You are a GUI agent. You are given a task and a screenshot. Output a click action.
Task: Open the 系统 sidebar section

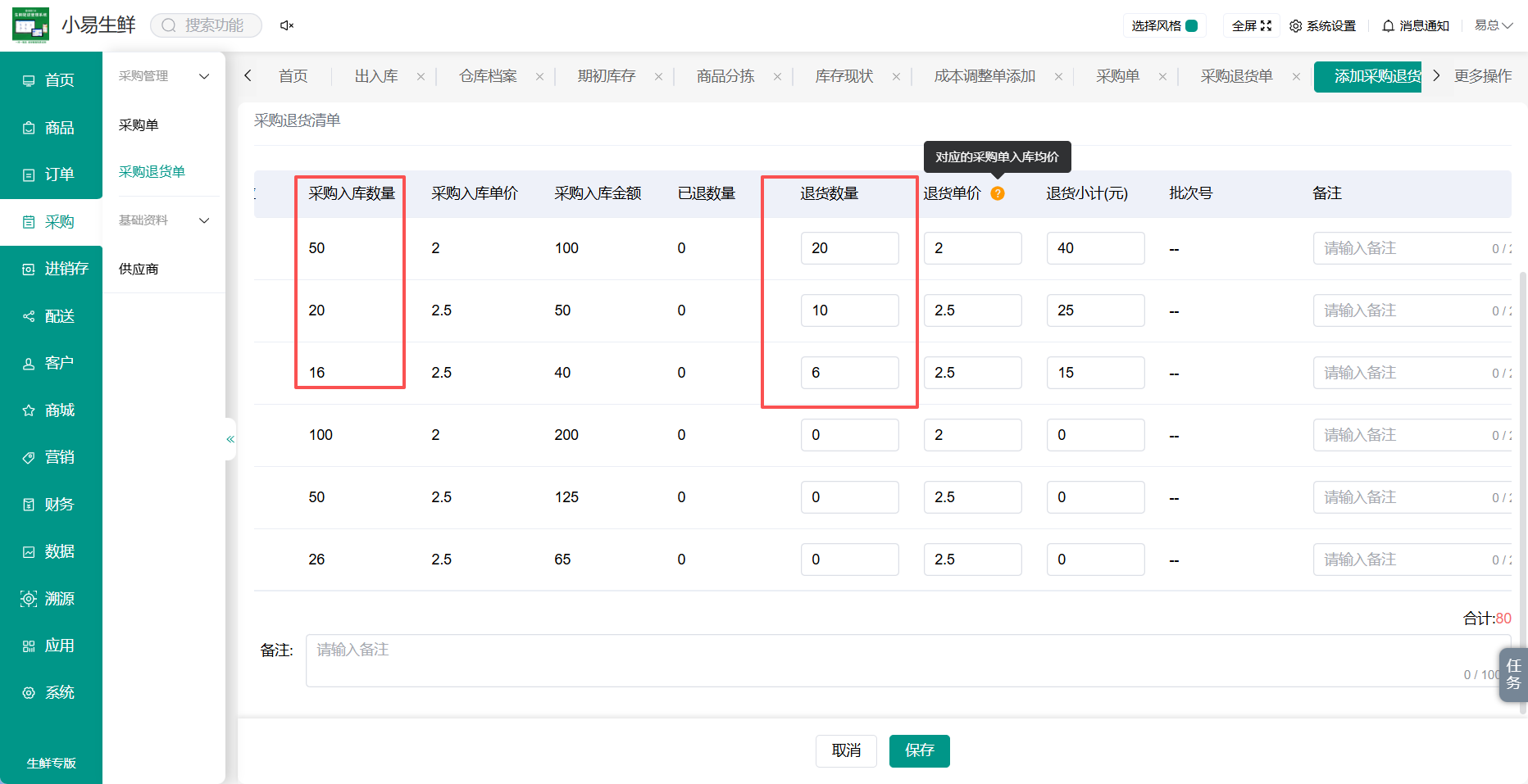tap(51, 693)
